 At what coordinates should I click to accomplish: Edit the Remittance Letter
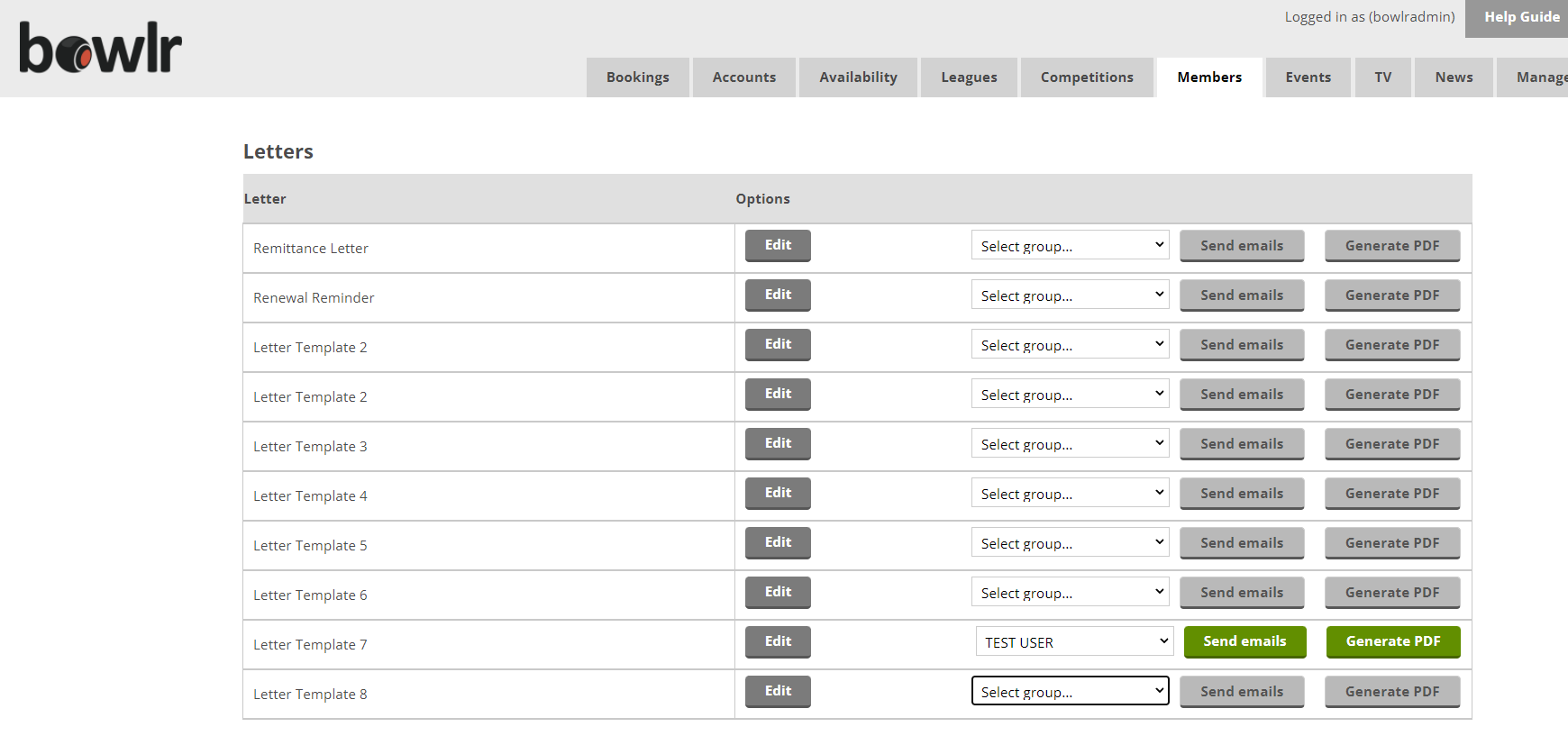(x=778, y=245)
